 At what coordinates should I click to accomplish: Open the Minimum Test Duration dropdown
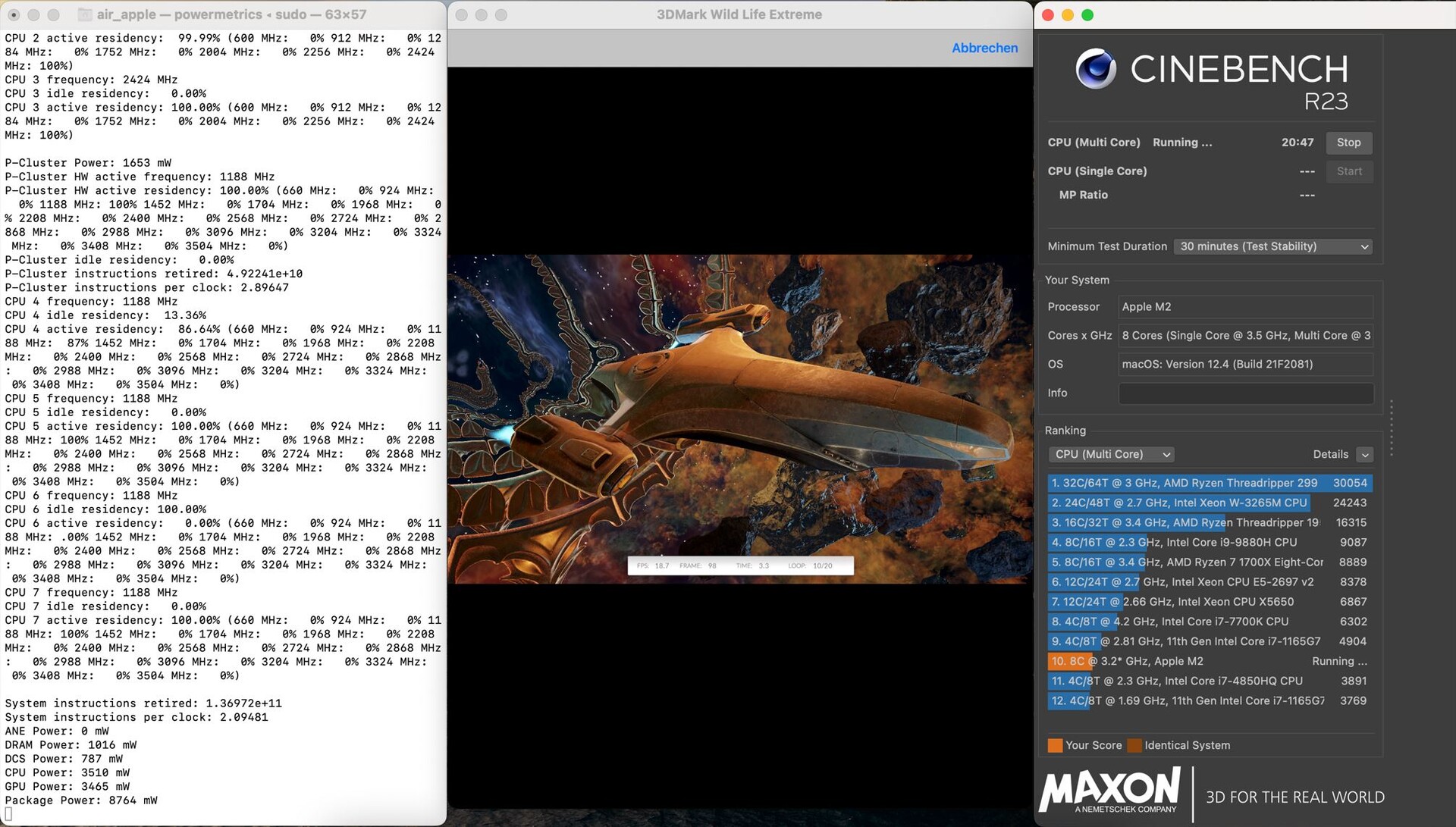(x=1273, y=246)
